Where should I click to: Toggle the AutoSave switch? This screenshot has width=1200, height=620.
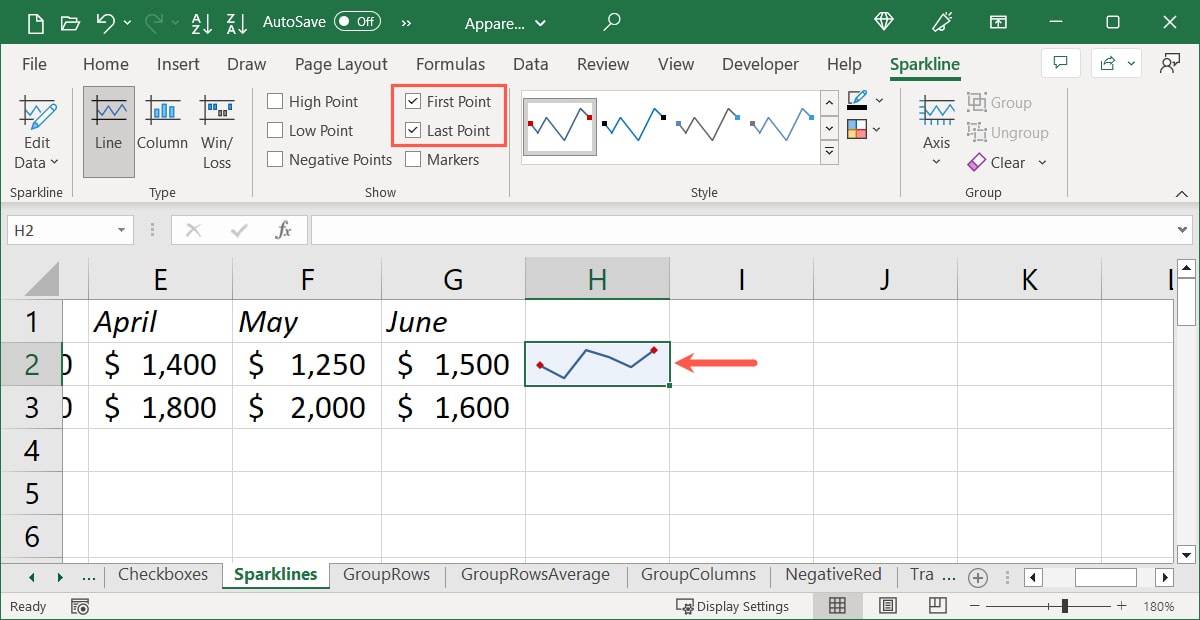pyautogui.click(x=356, y=21)
